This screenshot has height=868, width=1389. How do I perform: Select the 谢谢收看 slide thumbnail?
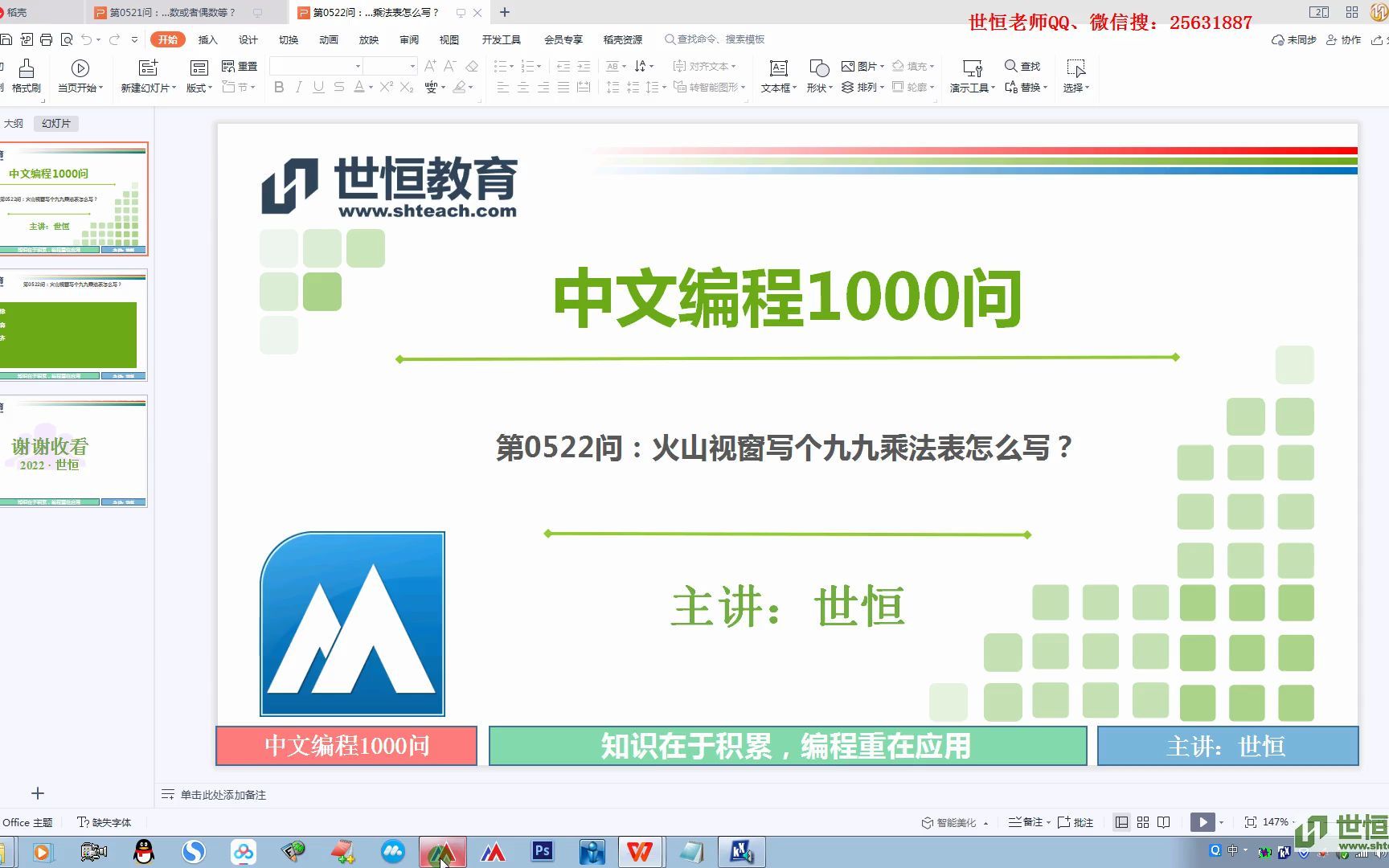click(x=74, y=450)
